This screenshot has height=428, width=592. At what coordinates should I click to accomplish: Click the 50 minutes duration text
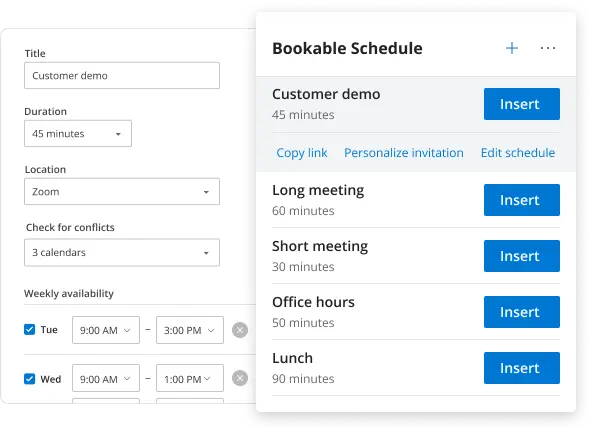click(303, 323)
